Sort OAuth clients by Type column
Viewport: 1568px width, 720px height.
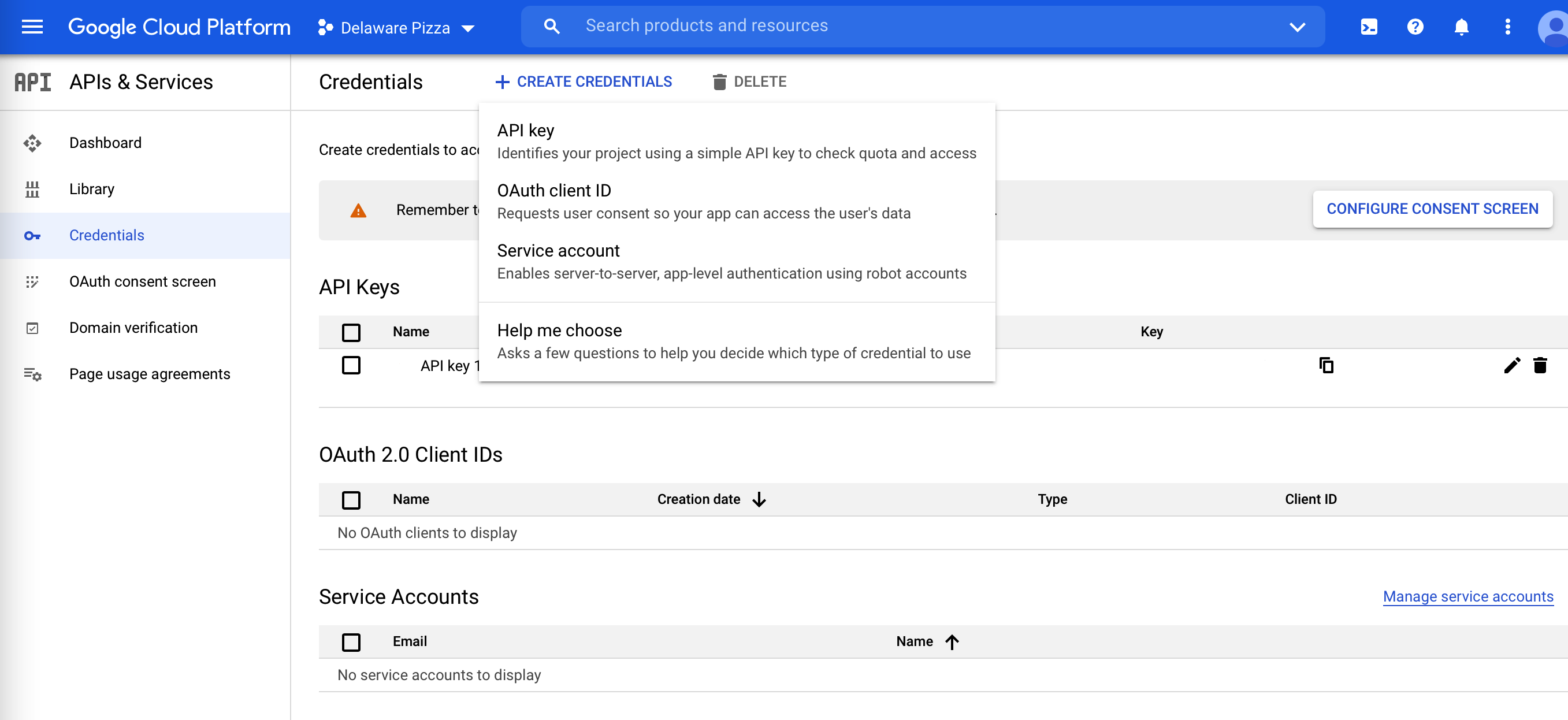[x=1053, y=500]
